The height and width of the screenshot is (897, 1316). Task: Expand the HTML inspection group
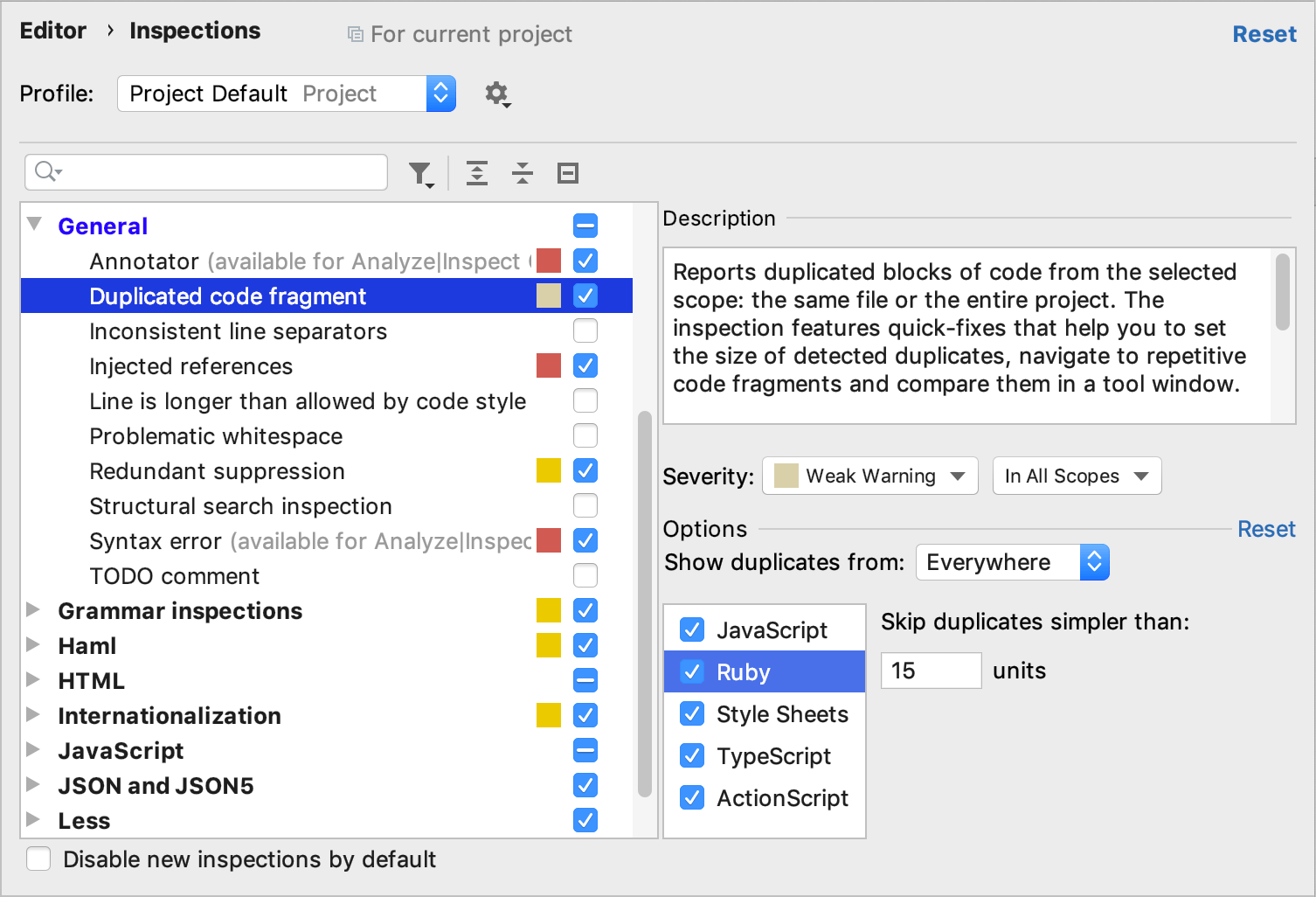coord(34,680)
